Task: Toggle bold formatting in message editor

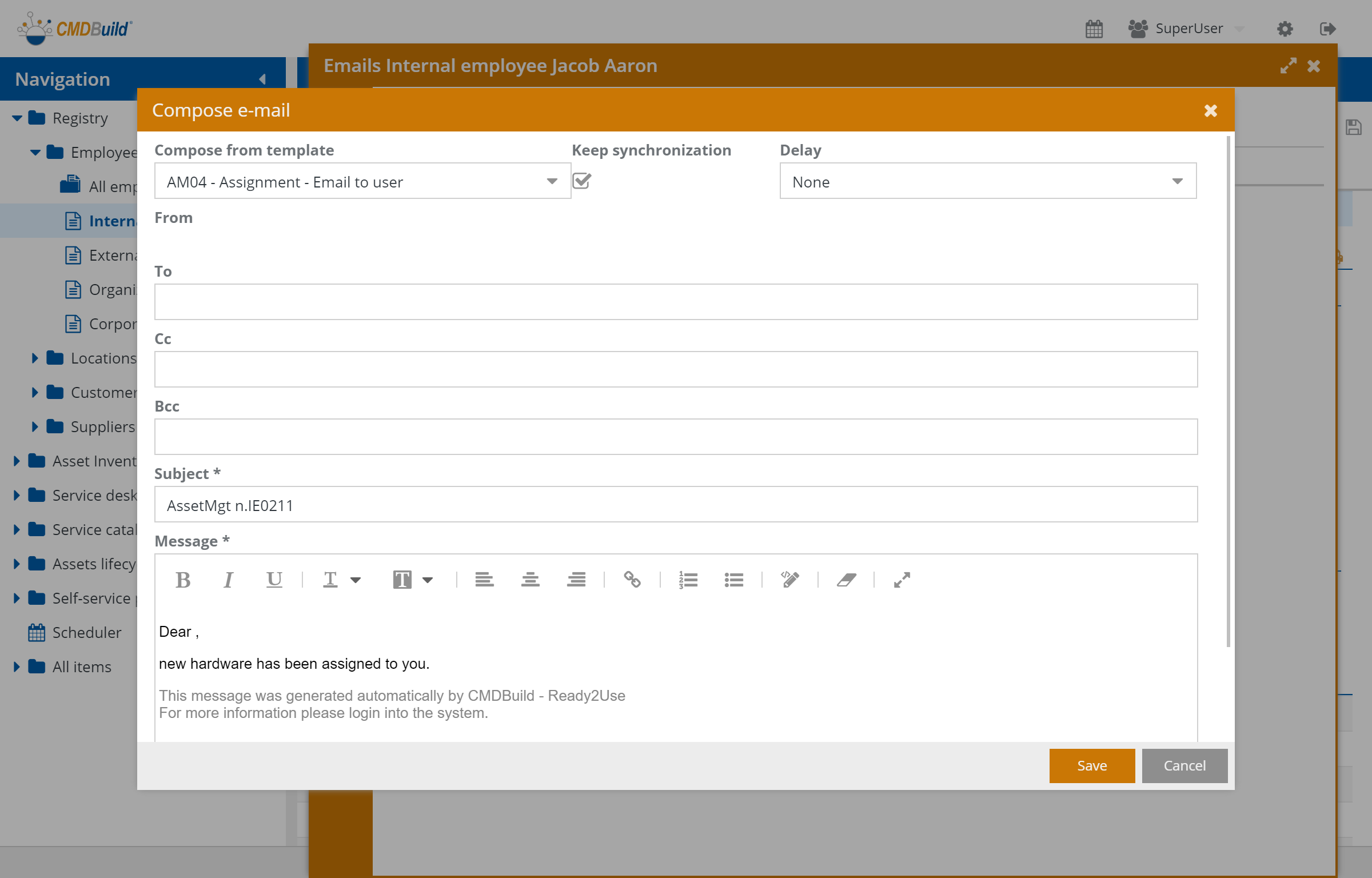Action: click(x=183, y=580)
